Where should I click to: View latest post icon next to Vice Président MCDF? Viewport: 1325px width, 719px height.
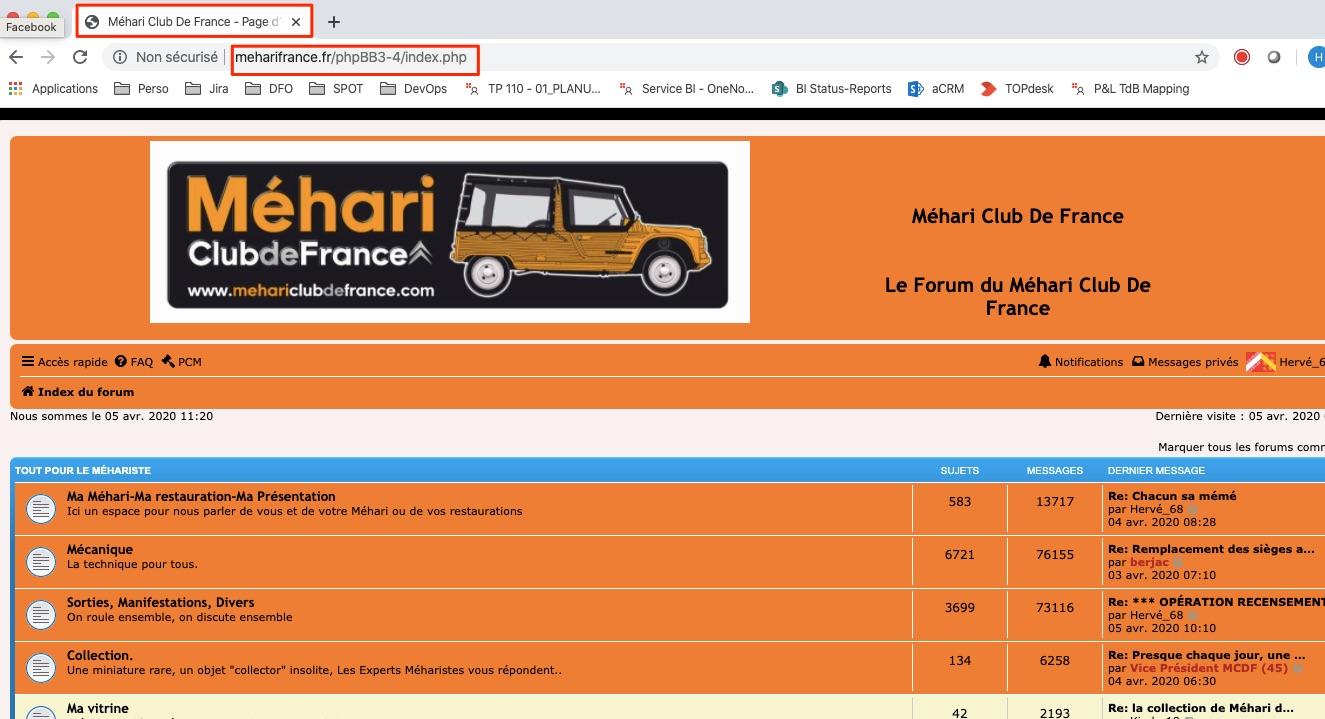pyautogui.click(x=1298, y=668)
